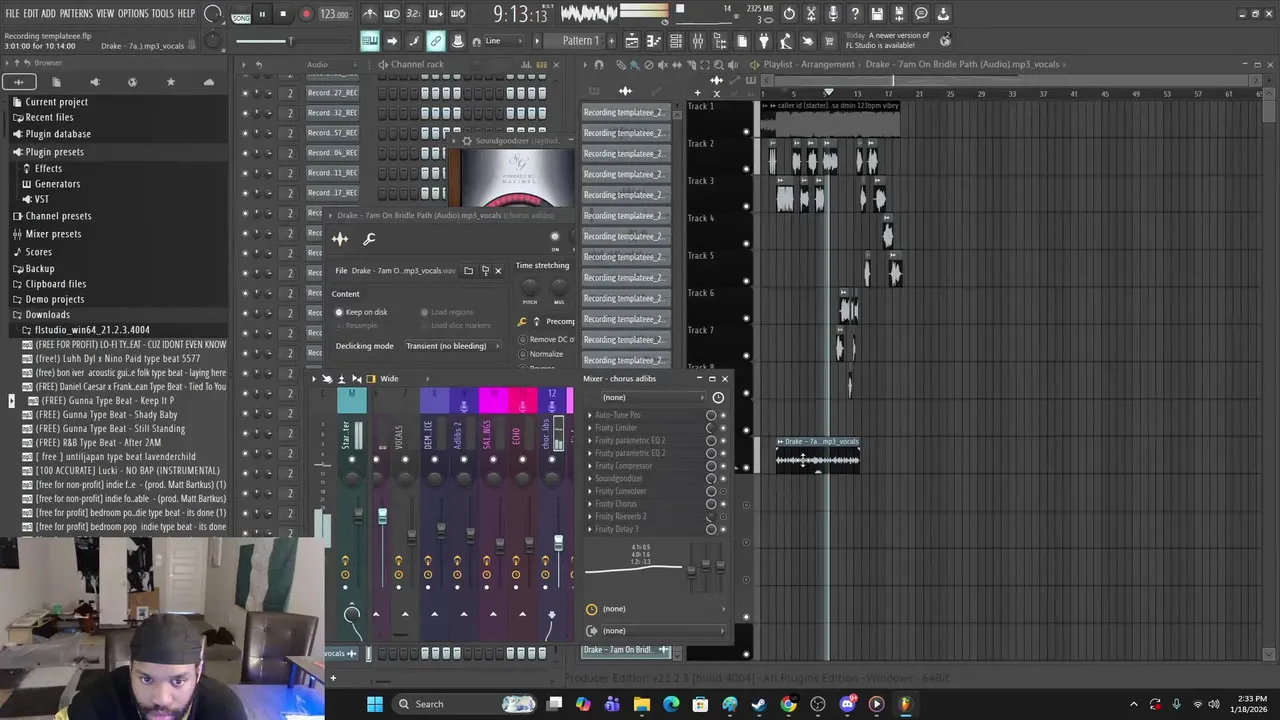The height and width of the screenshot is (720, 1280).
Task: Open the Playlist view toolbar icon
Action: pyautogui.click(x=632, y=41)
